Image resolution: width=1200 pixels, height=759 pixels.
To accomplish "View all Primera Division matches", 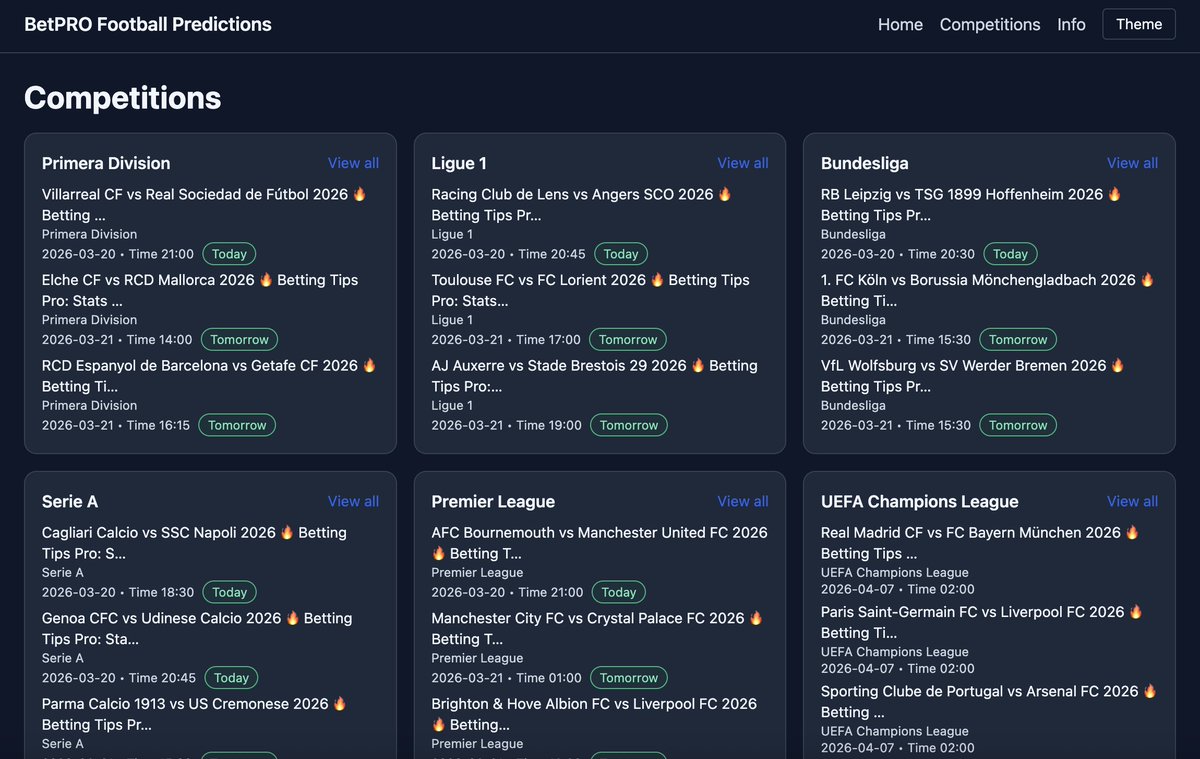I will click(353, 163).
